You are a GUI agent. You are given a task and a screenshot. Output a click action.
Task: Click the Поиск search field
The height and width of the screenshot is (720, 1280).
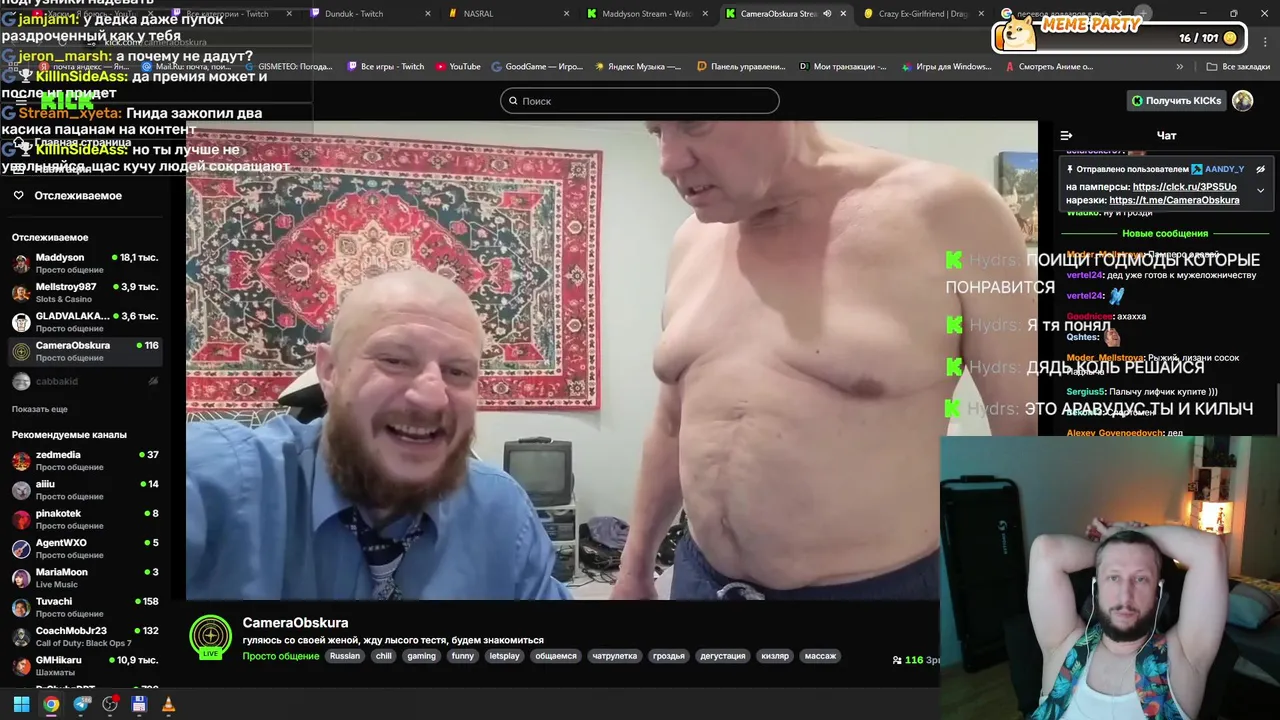pyautogui.click(x=640, y=100)
